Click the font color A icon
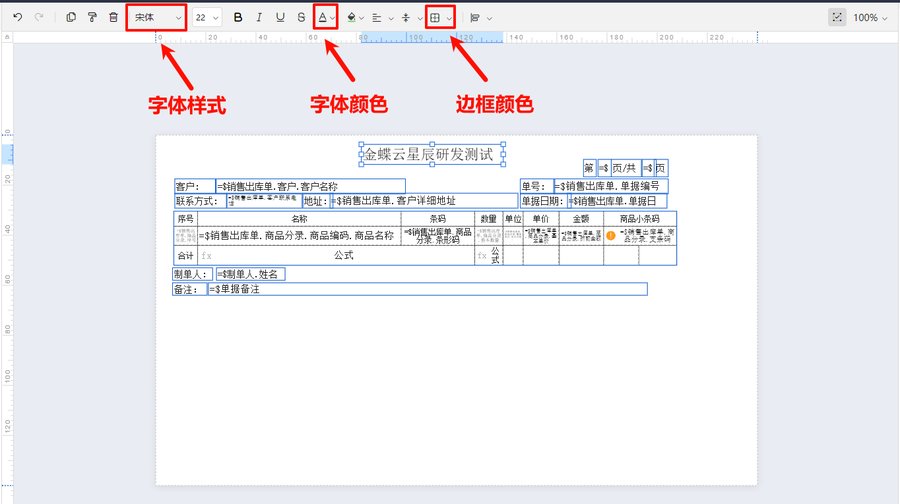 tap(323, 17)
